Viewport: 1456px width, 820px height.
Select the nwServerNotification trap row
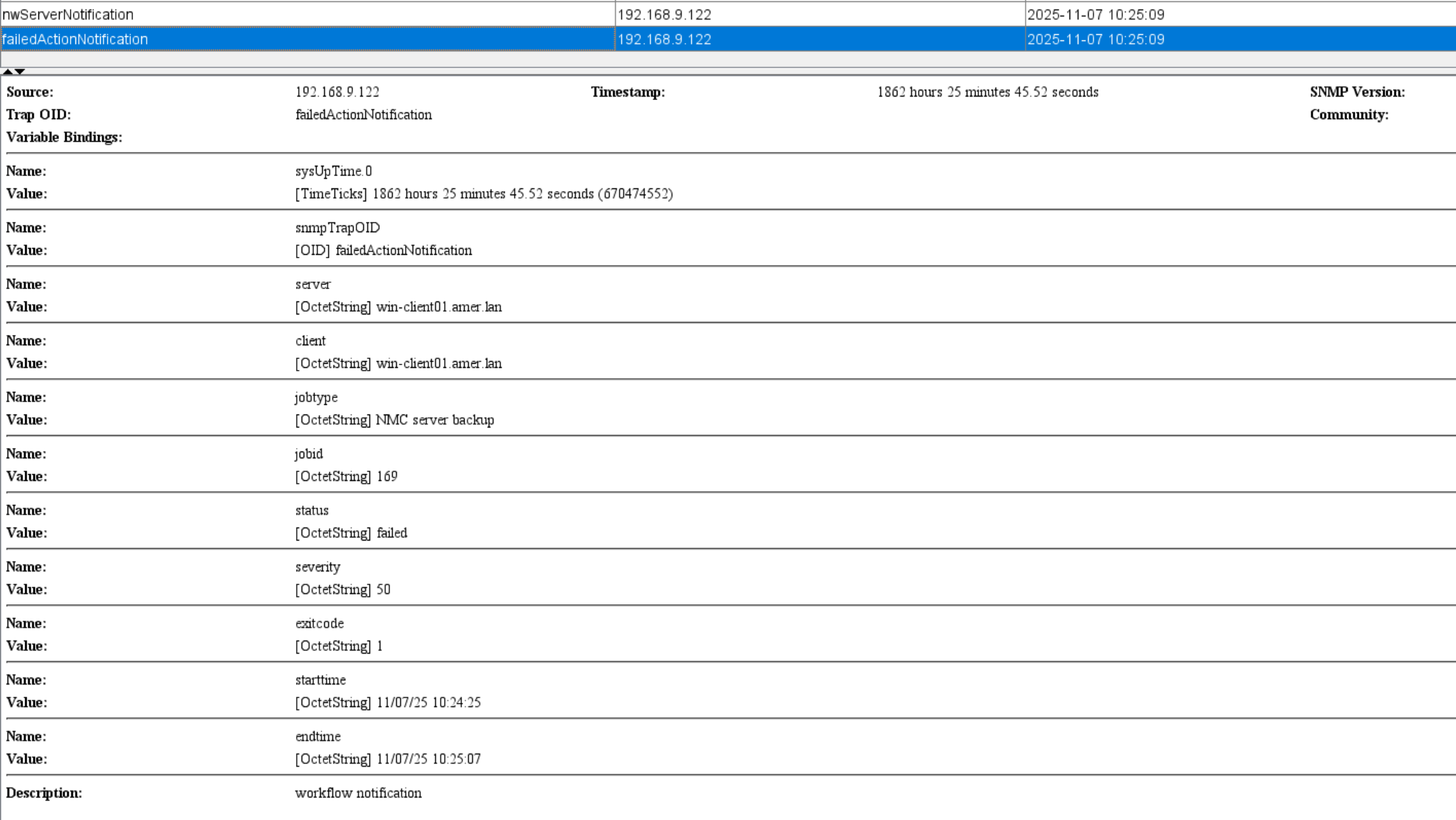click(x=68, y=14)
